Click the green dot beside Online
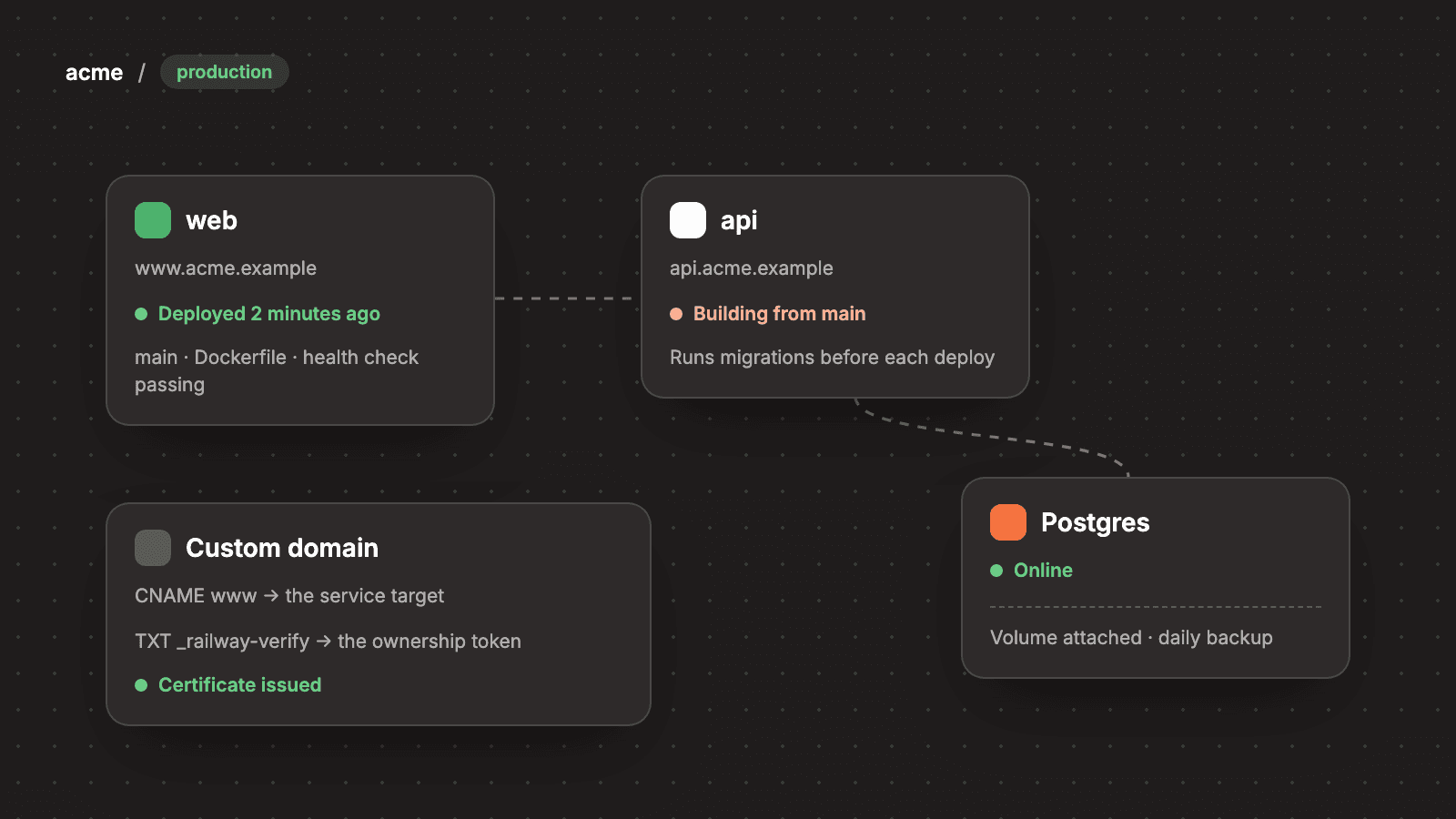 [x=996, y=571]
